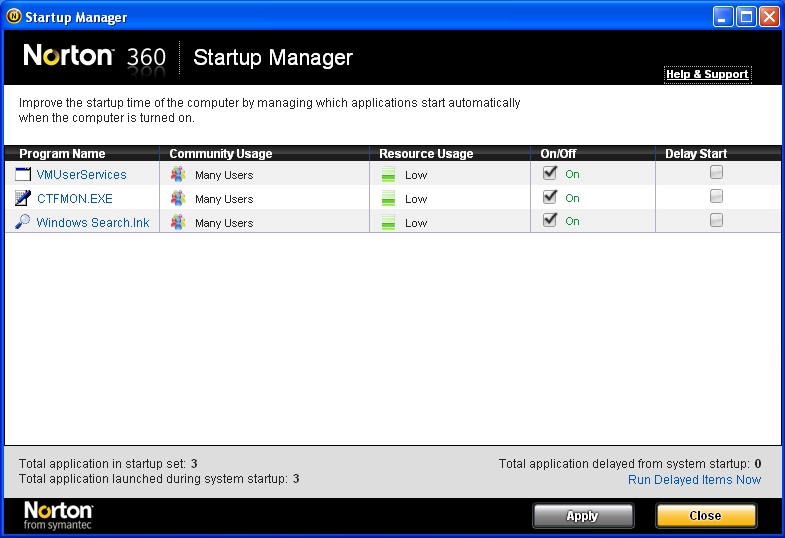Maximize the Startup Manager window
The height and width of the screenshot is (538, 785).
[x=746, y=17]
